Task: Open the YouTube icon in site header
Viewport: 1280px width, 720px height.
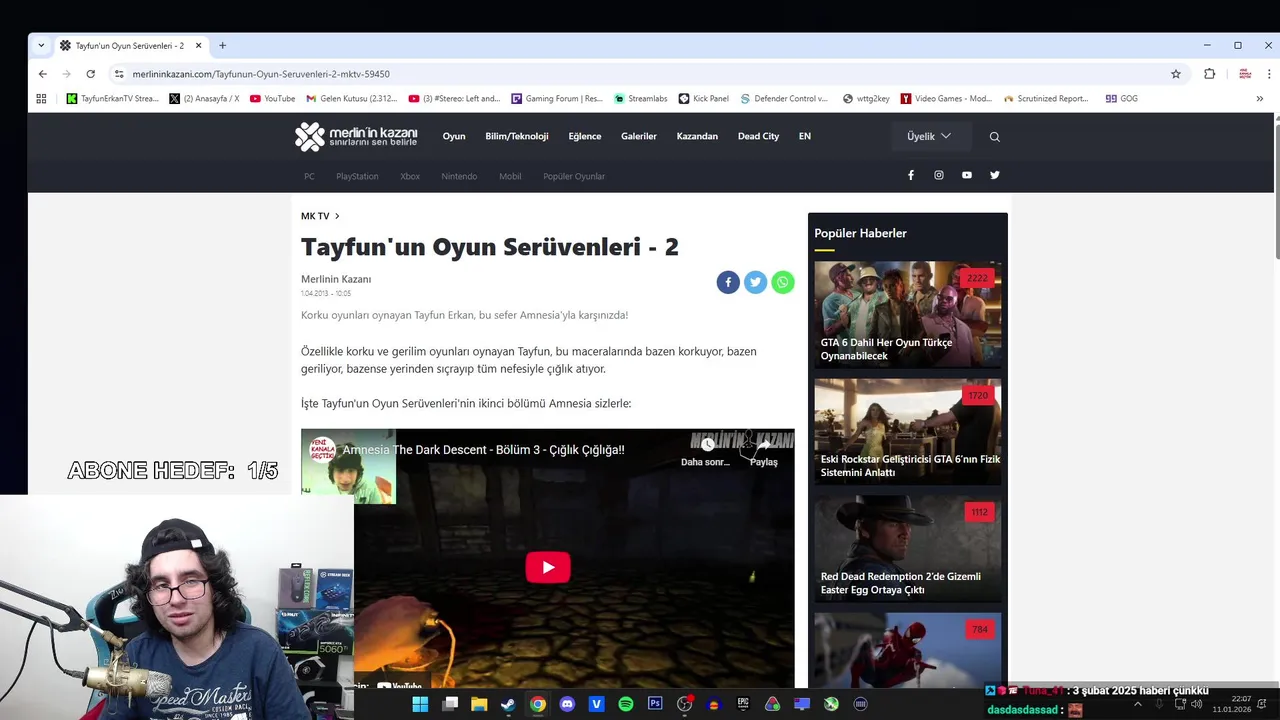Action: [x=966, y=175]
